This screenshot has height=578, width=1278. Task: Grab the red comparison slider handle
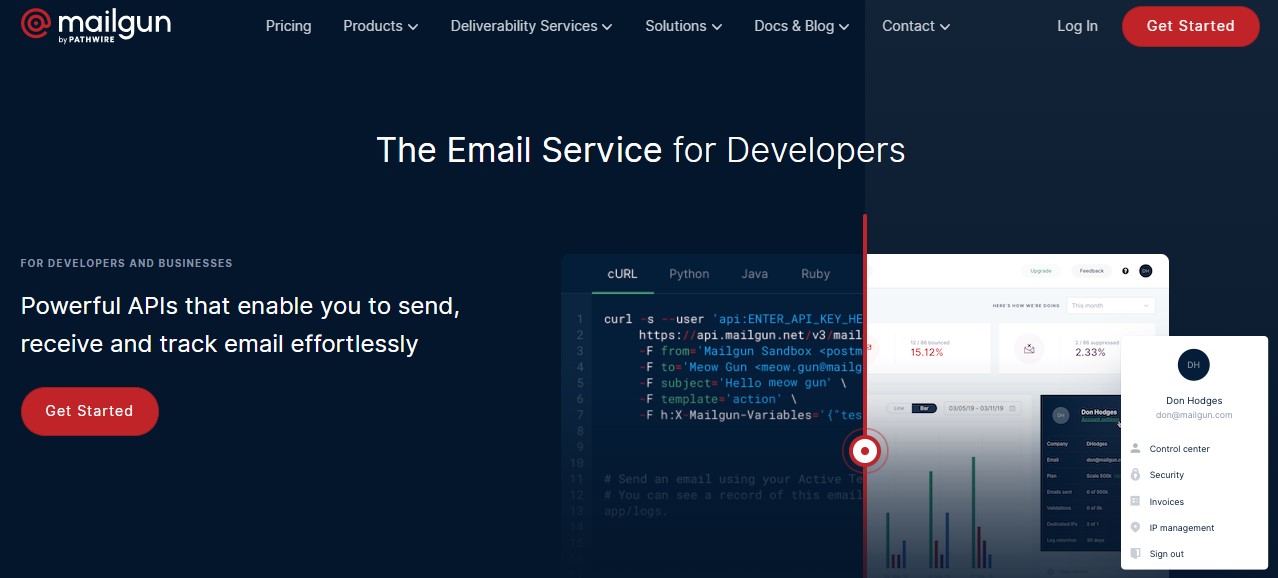point(864,451)
